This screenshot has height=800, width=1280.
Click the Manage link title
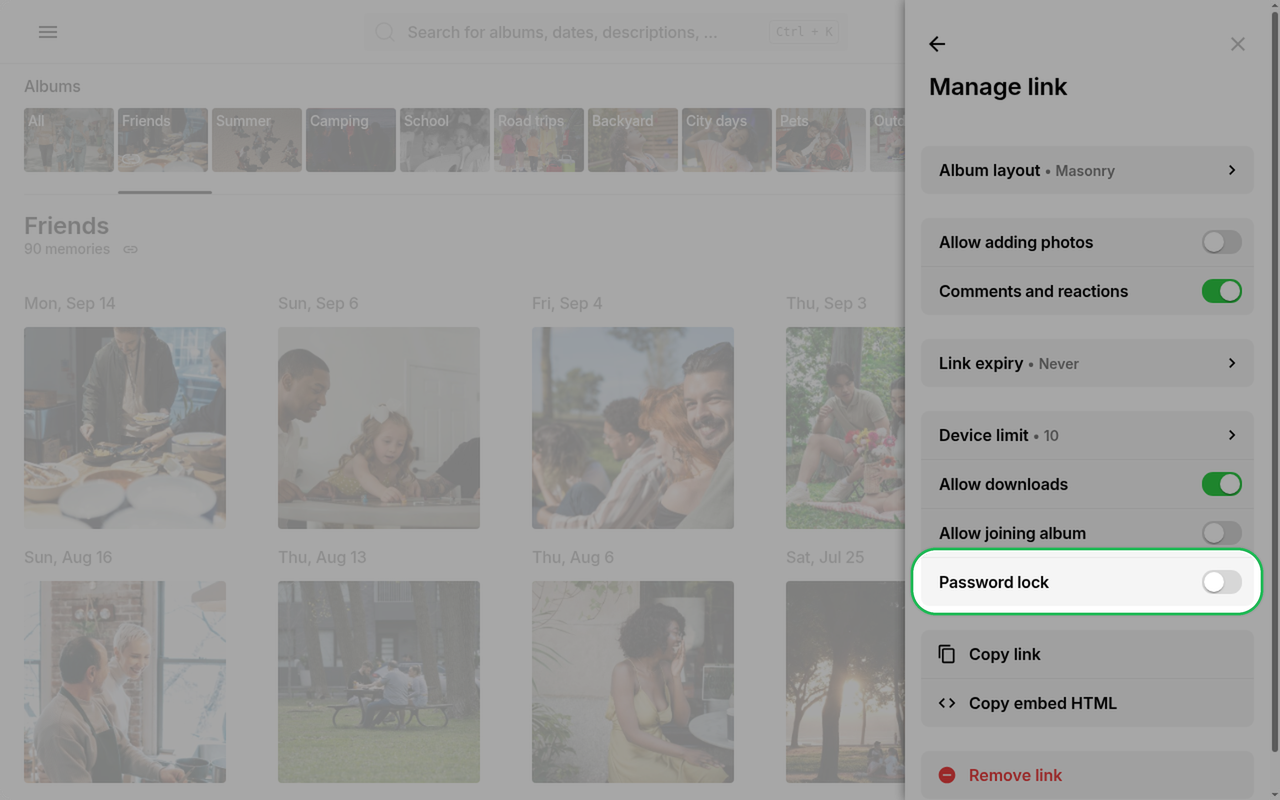click(x=998, y=87)
